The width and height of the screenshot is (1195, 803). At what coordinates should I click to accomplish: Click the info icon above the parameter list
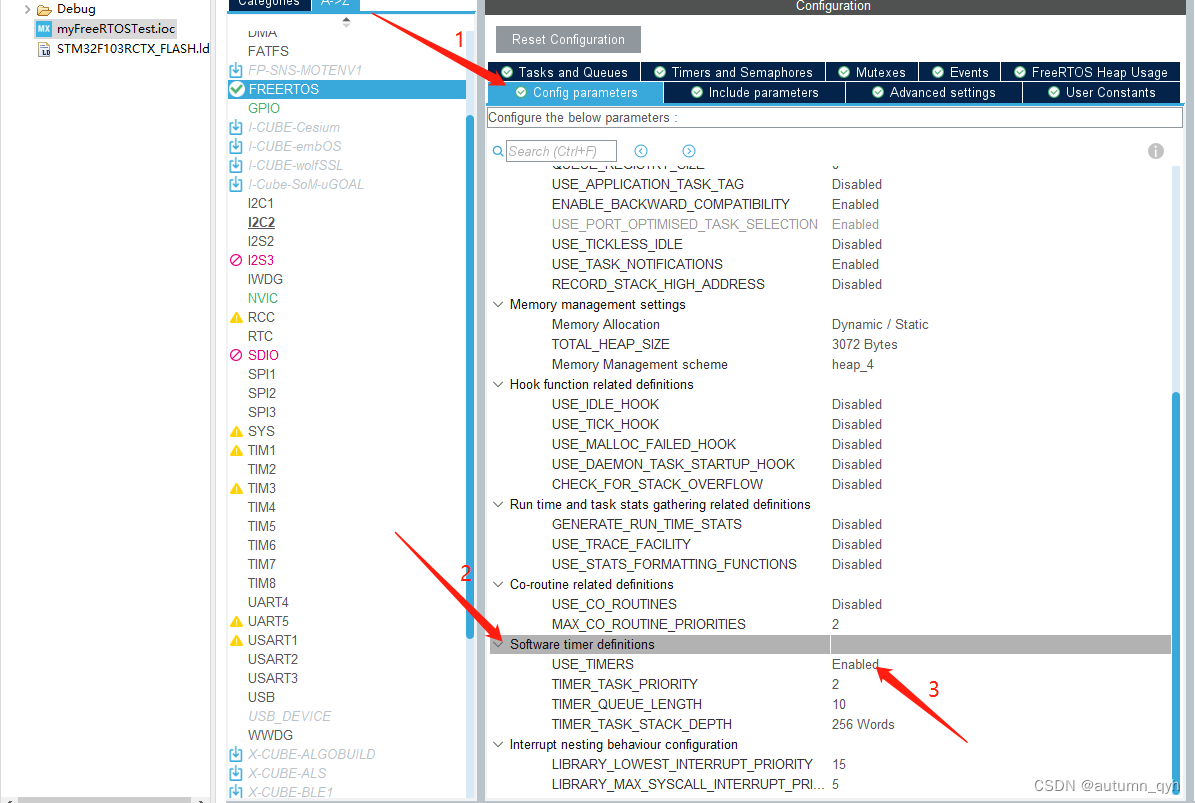(1156, 150)
